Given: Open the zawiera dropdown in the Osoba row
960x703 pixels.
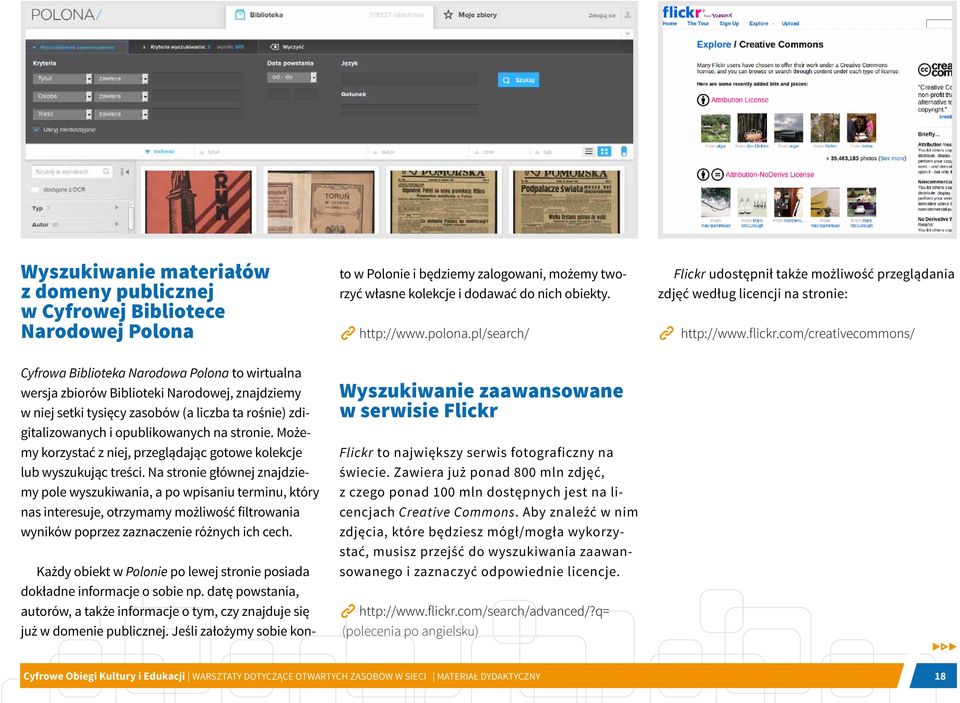Looking at the screenshot, I should (122, 96).
